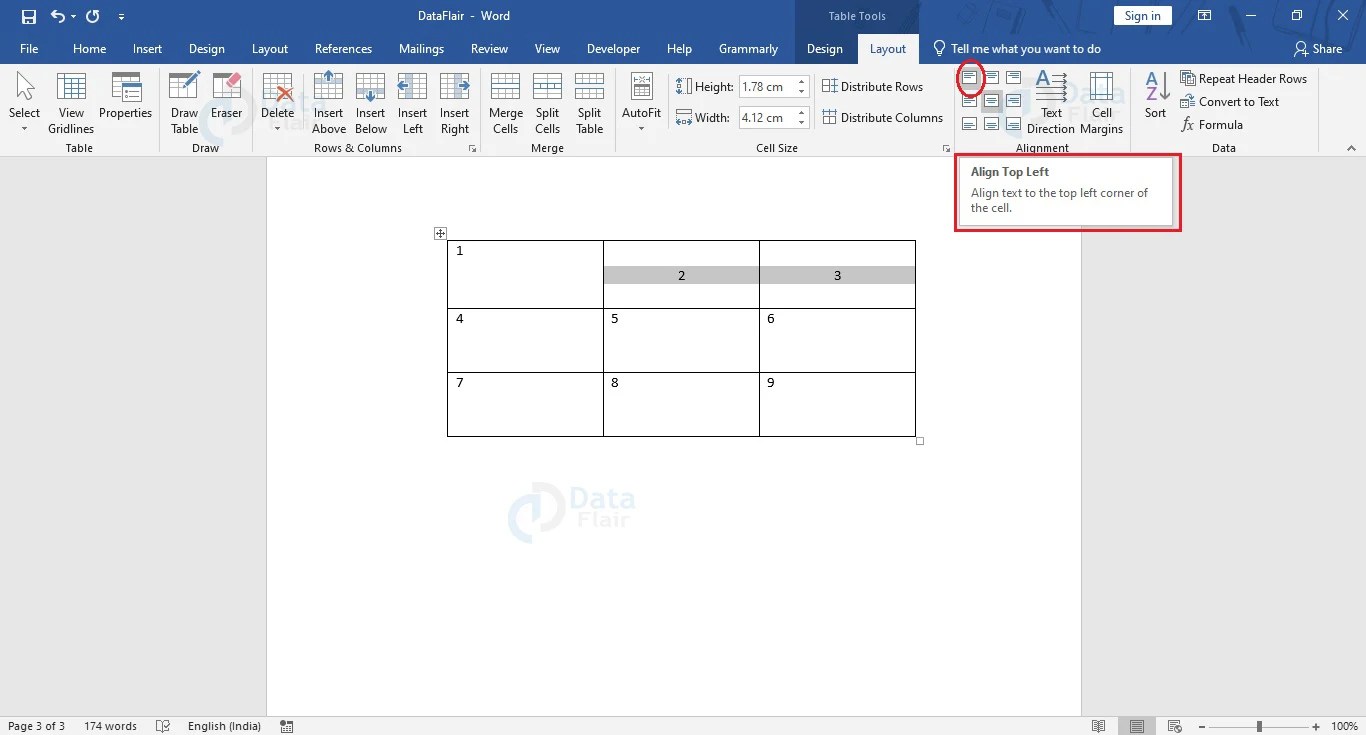Click the Text Direction icon
Image resolution: width=1366 pixels, height=735 pixels.
(x=1051, y=100)
